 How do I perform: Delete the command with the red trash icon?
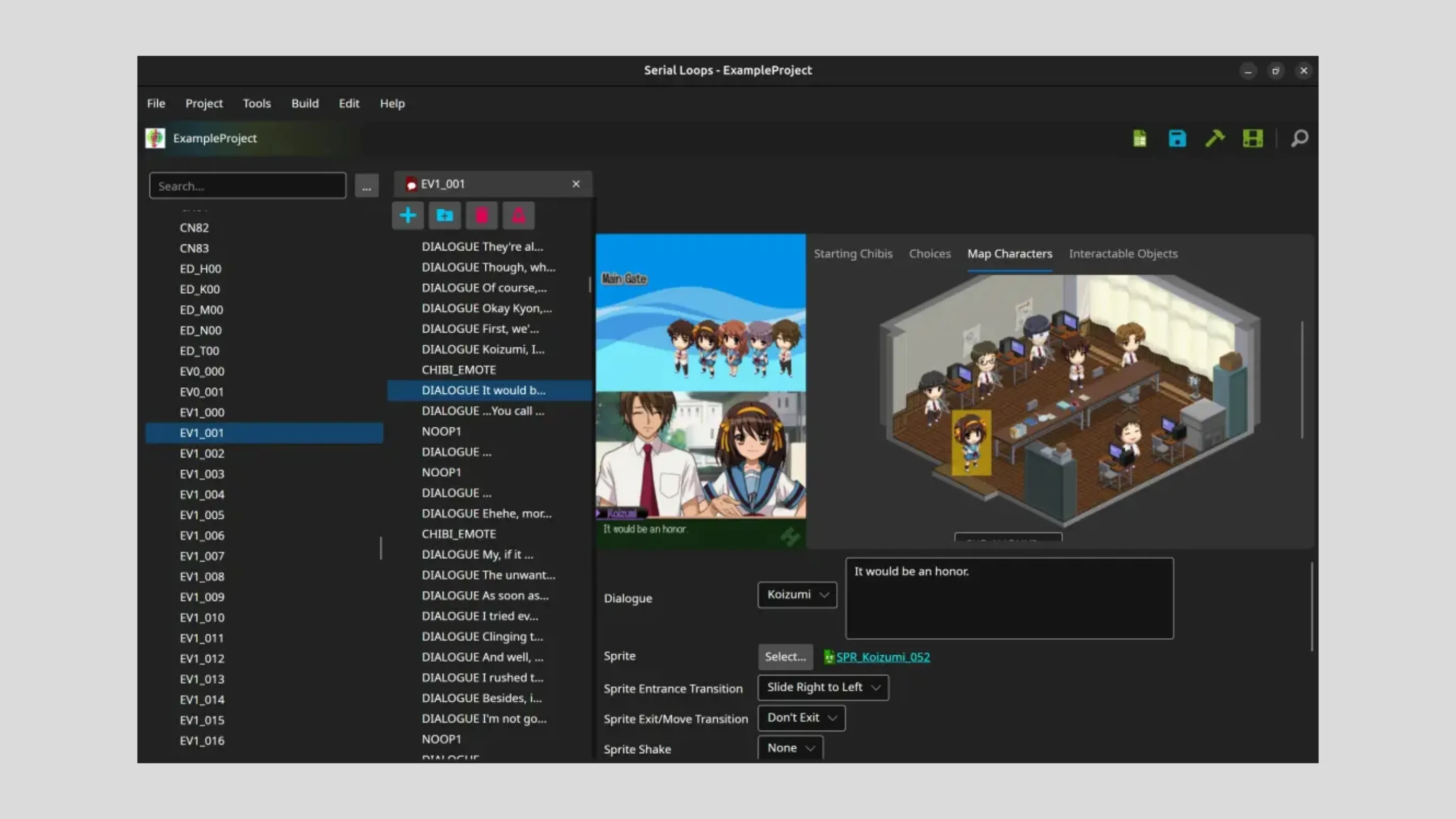point(482,215)
